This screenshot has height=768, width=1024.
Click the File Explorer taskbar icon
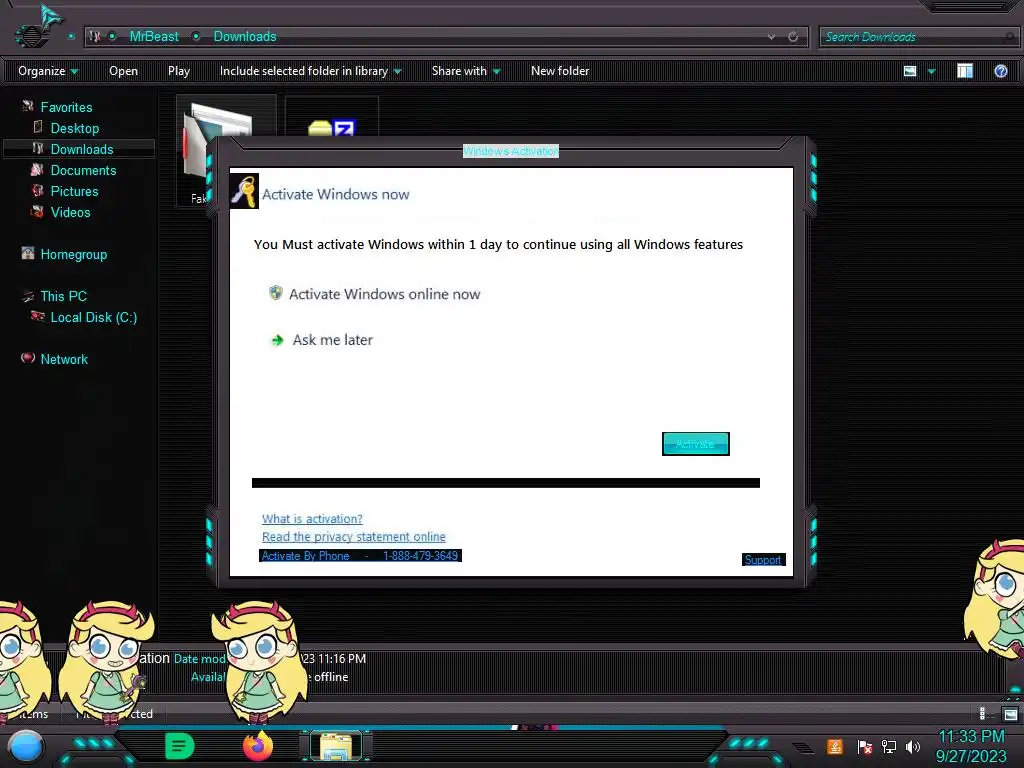coord(336,747)
